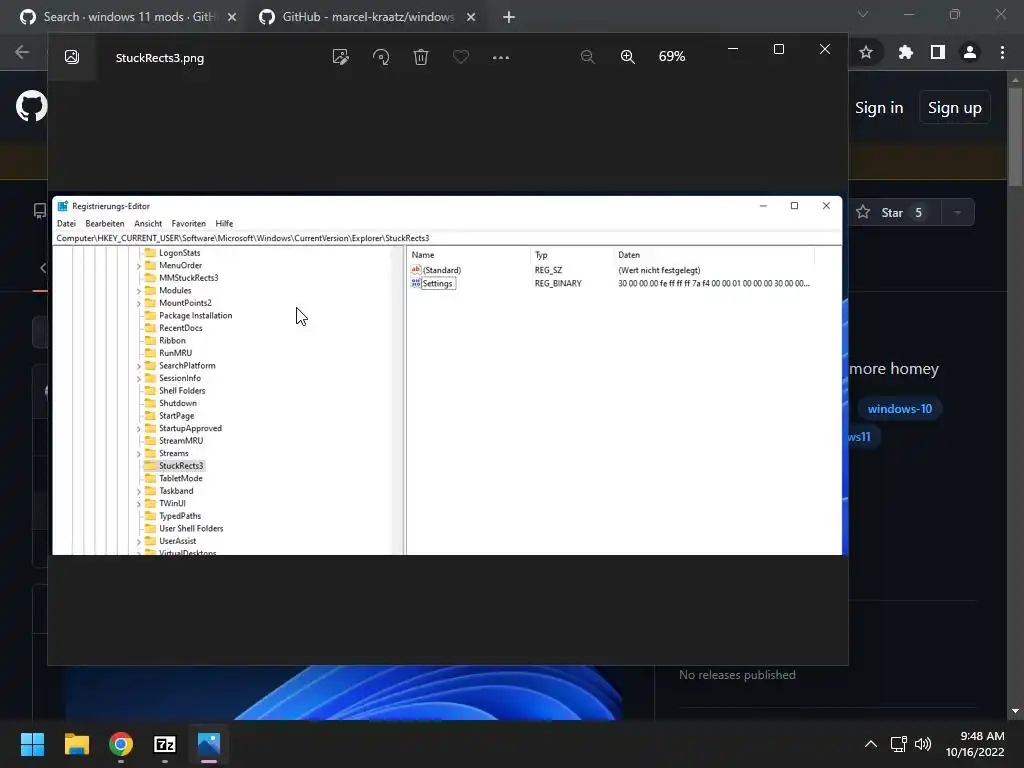Click Sign up on GitHub

coord(955,108)
